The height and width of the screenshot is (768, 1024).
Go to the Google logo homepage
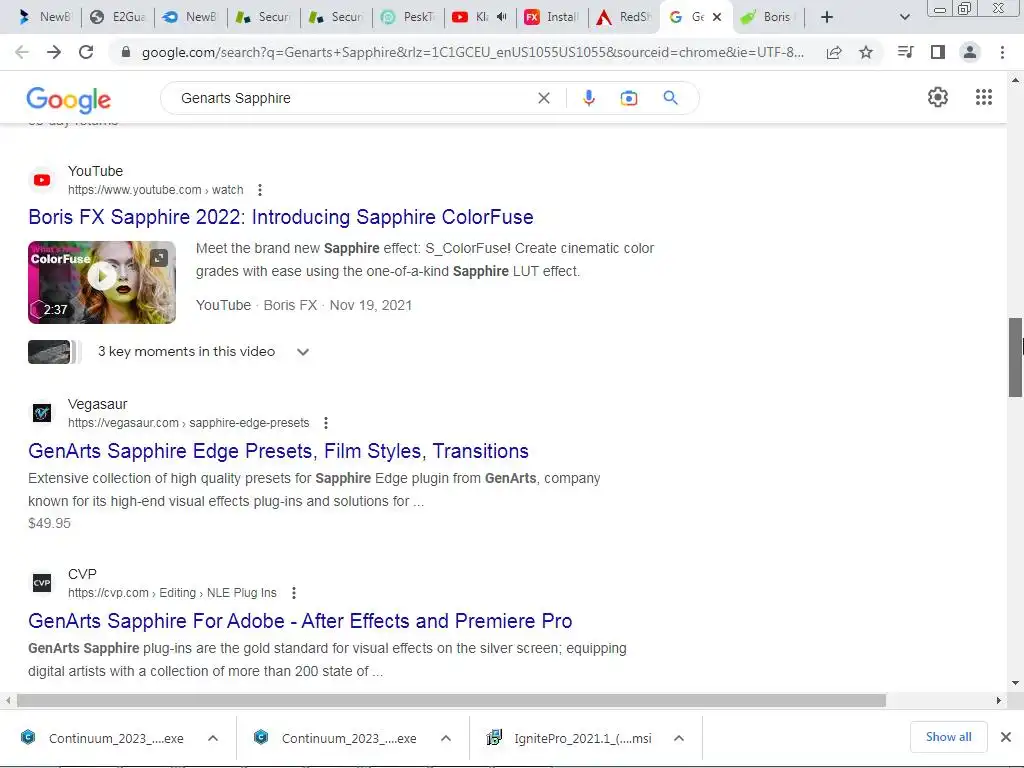coord(69,99)
